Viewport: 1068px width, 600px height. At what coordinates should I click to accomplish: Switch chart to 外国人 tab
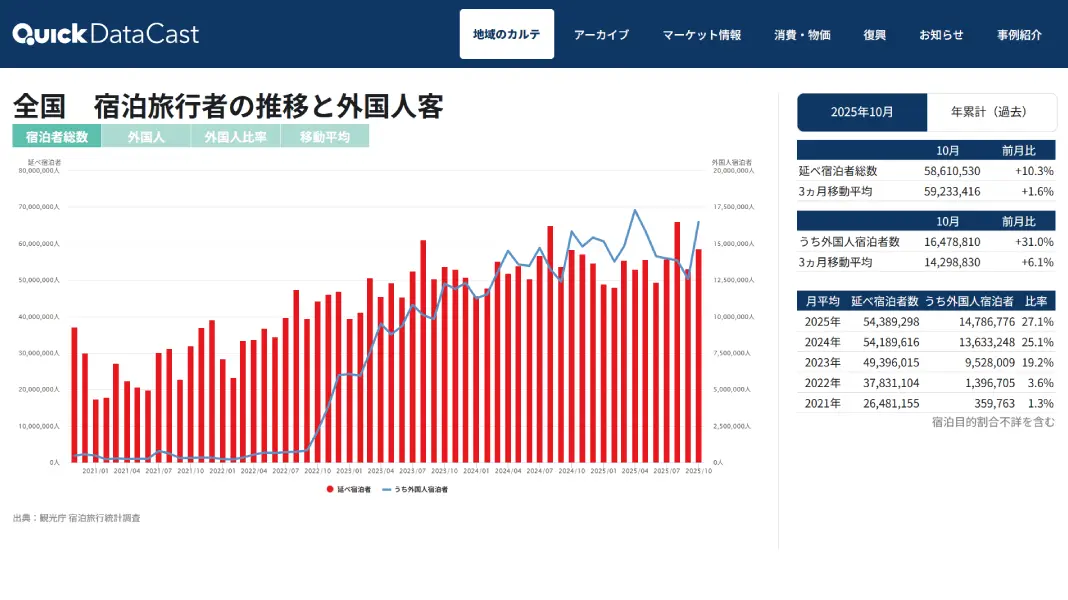point(146,136)
